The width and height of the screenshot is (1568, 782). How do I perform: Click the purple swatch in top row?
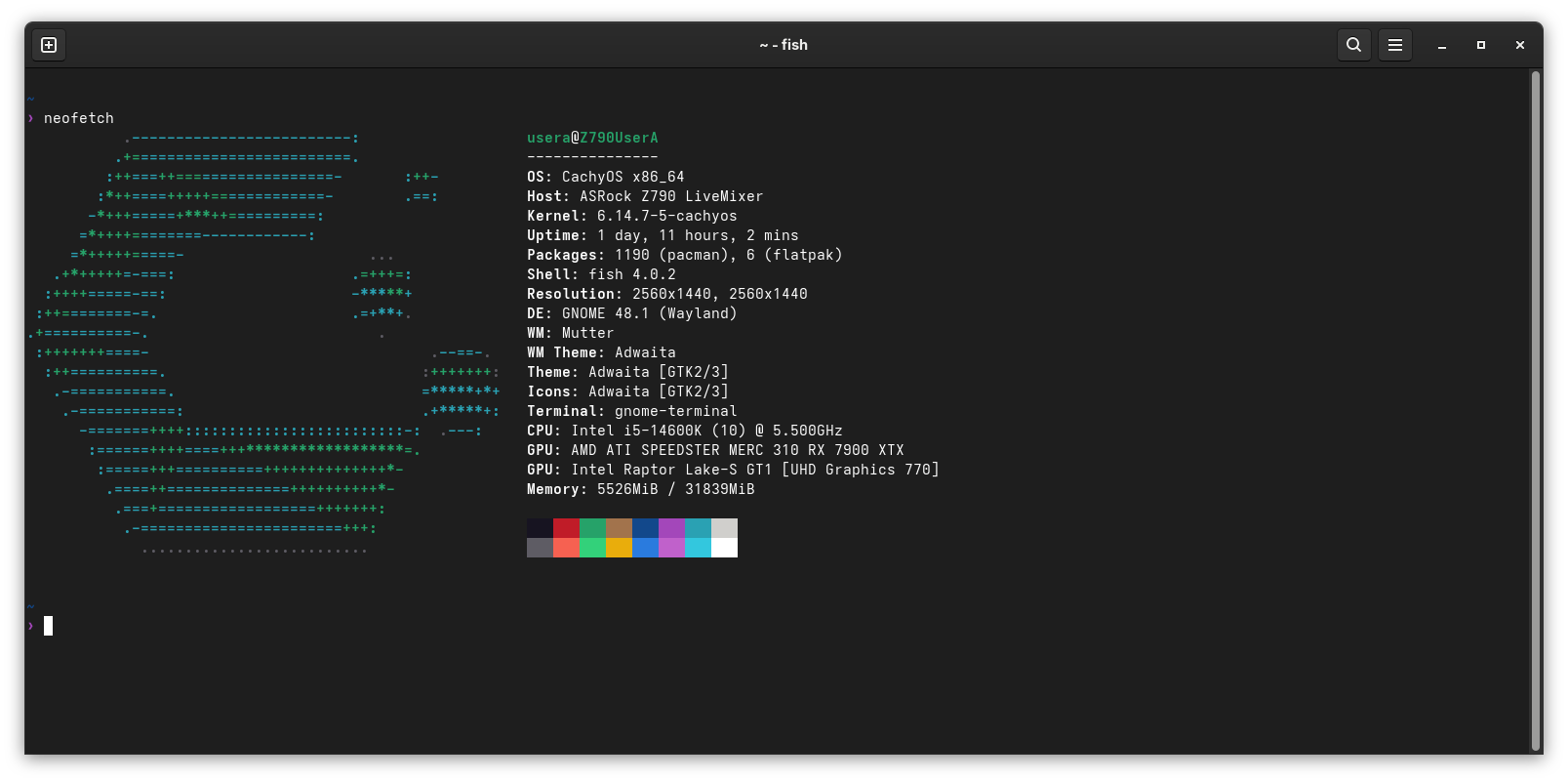click(671, 528)
